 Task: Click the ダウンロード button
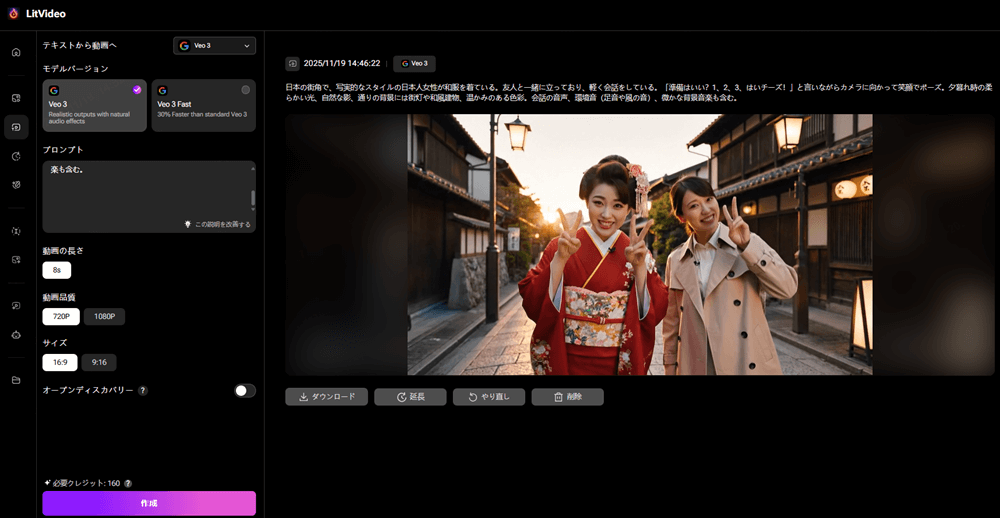326,397
